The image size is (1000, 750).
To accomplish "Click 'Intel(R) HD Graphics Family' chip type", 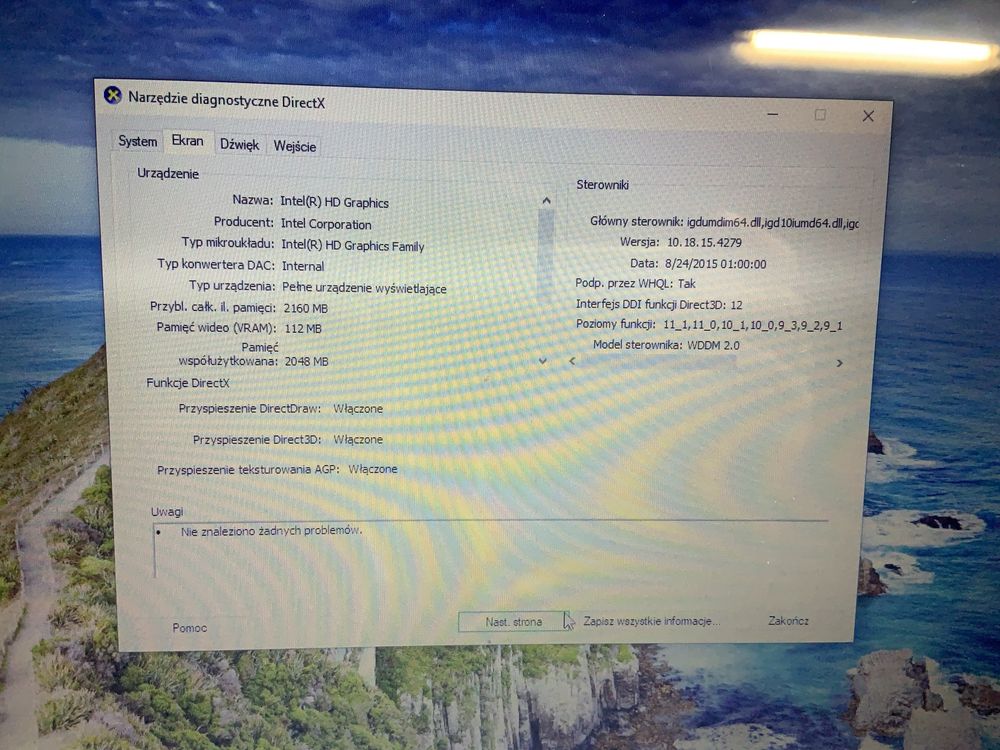I will tap(353, 246).
